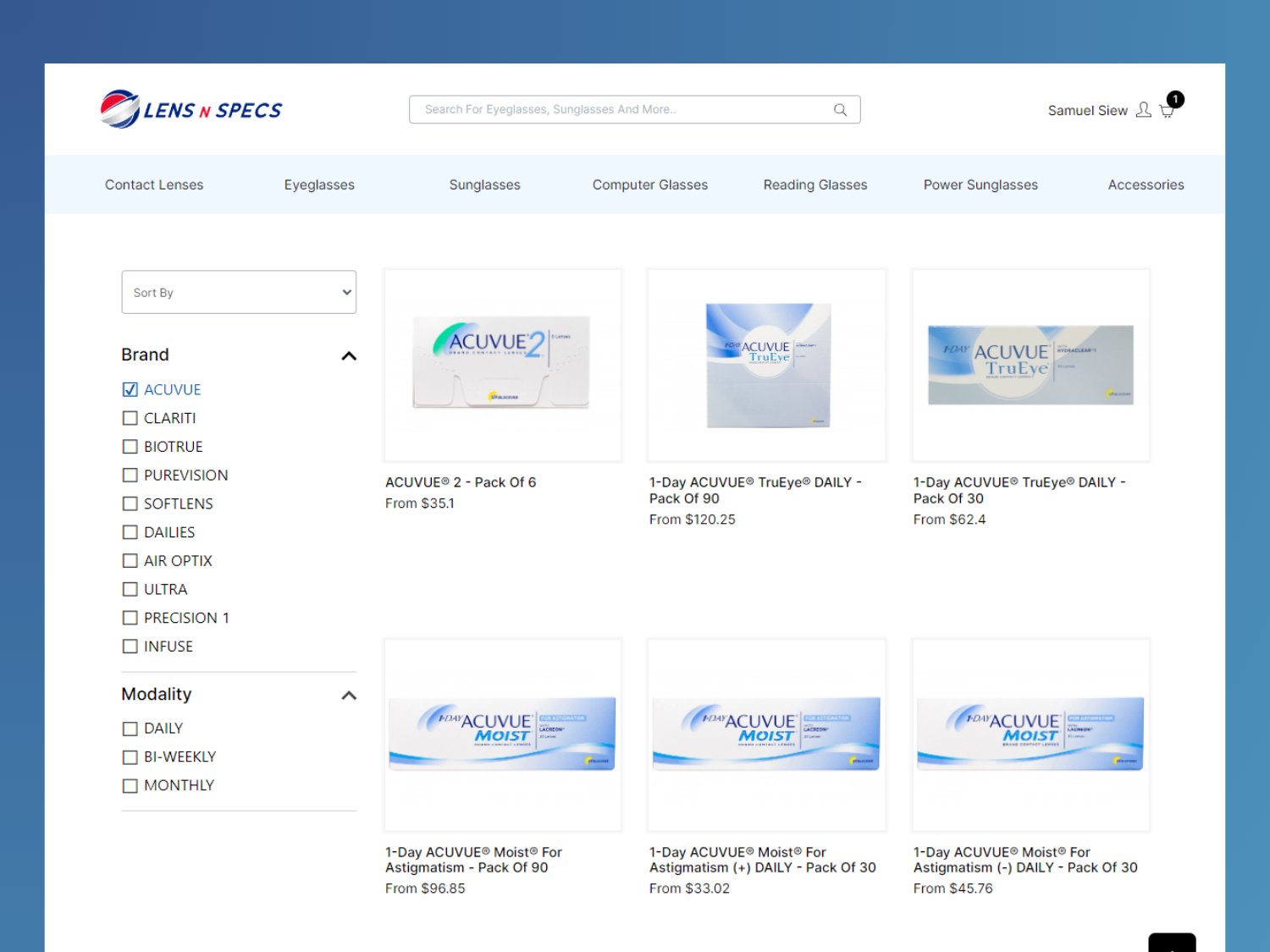The image size is (1270, 952).
Task: Open the Sunglasses menu item
Action: coord(484,185)
